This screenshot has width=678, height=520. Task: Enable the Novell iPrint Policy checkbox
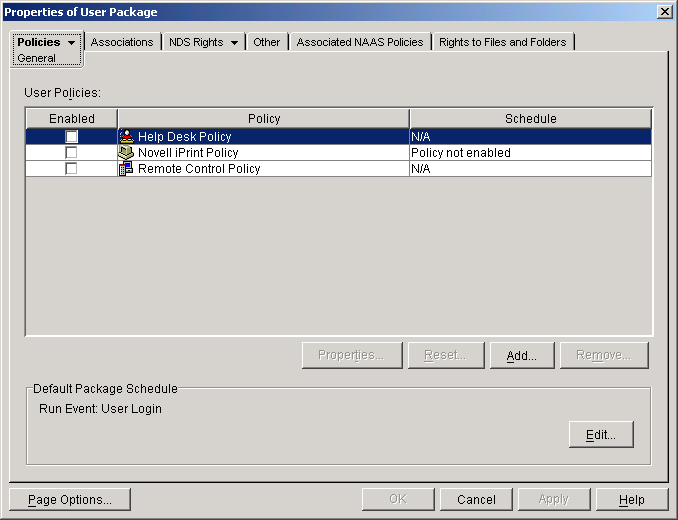click(71, 153)
